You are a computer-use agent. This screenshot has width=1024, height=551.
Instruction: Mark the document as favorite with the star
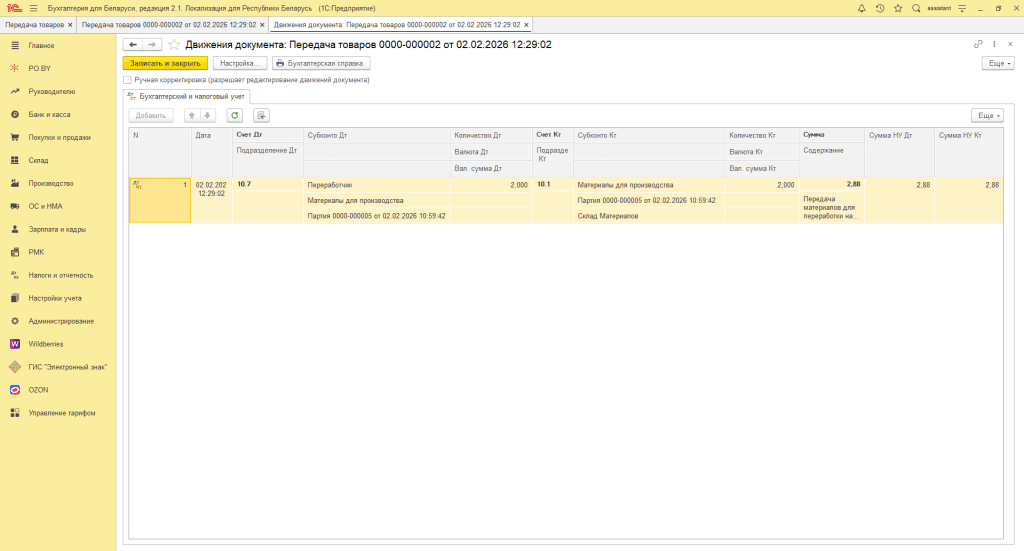pos(174,45)
